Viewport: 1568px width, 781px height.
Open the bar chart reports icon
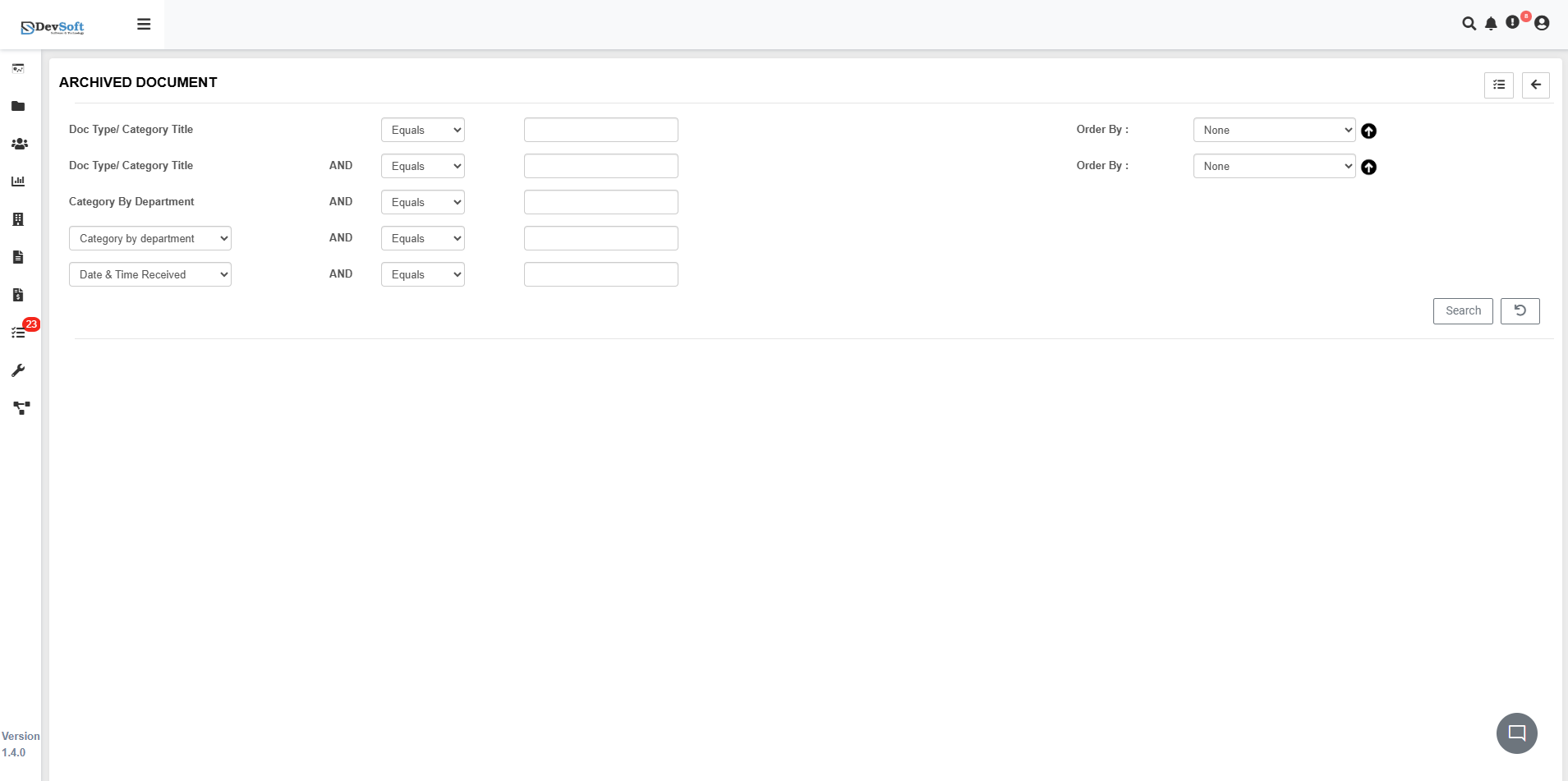18,181
